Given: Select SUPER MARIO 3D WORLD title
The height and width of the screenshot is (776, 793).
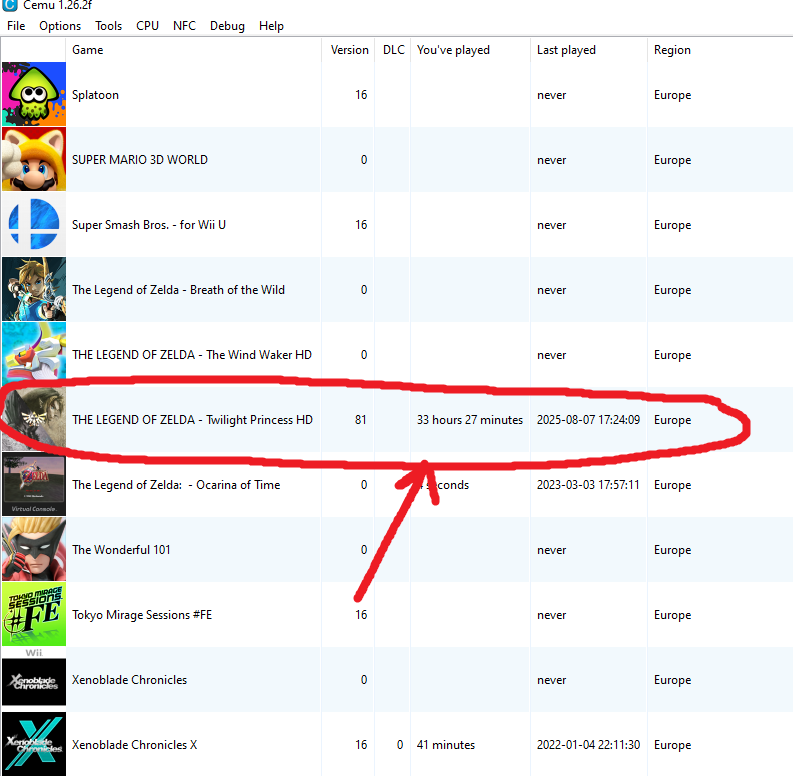Looking at the screenshot, I should click(x=140, y=160).
